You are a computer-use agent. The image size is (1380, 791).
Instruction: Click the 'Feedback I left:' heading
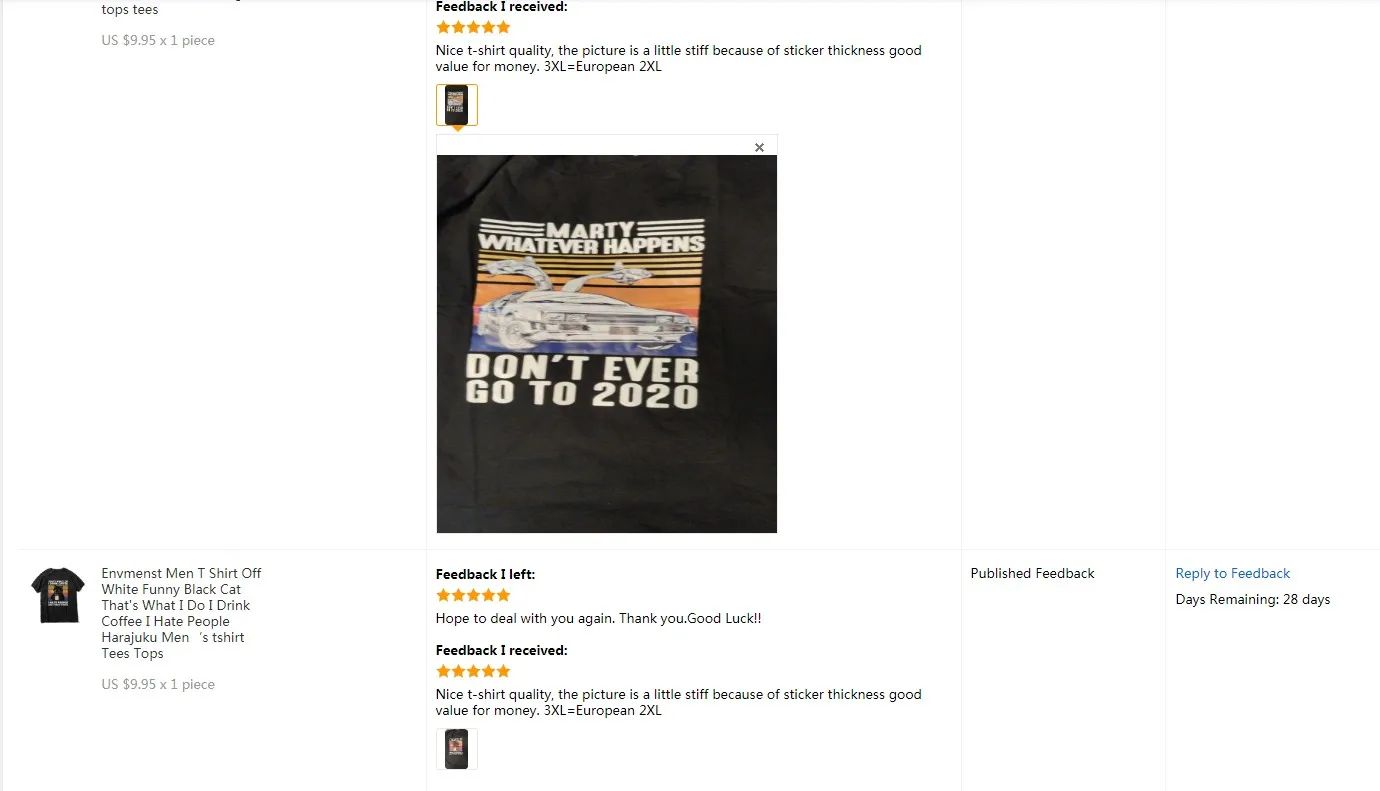coord(485,574)
